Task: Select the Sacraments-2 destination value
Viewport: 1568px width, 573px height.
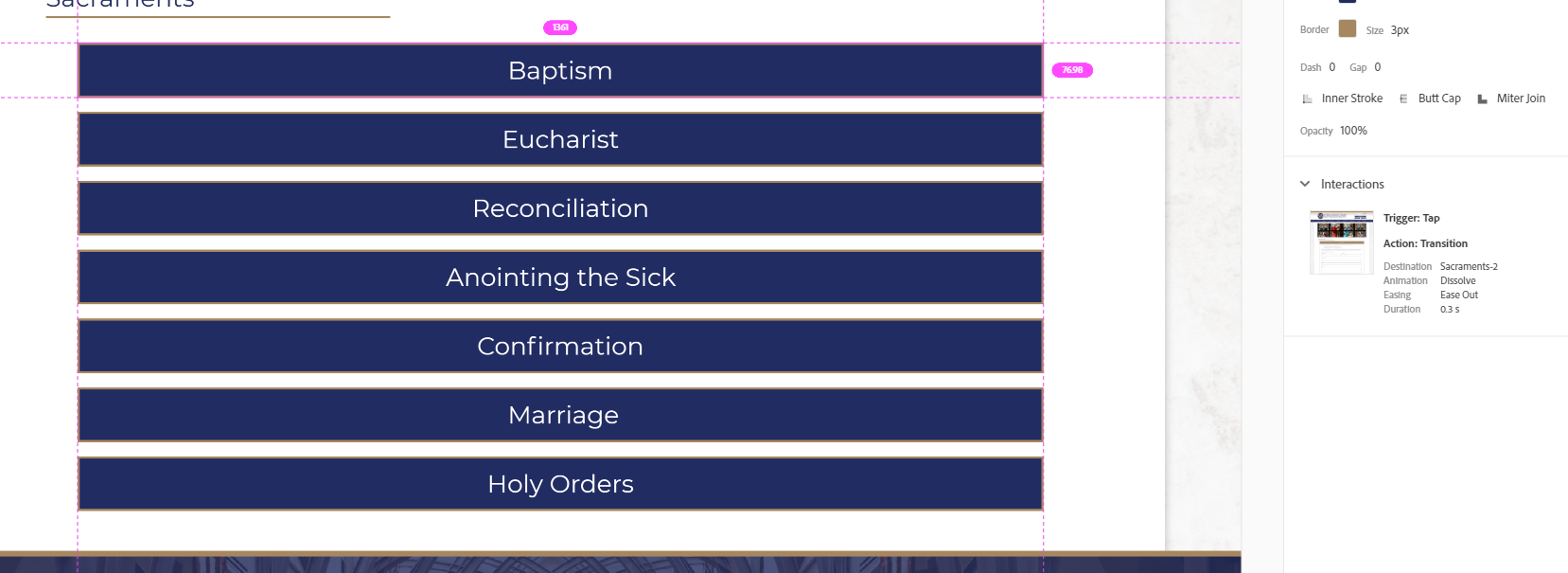Action: tap(1469, 267)
